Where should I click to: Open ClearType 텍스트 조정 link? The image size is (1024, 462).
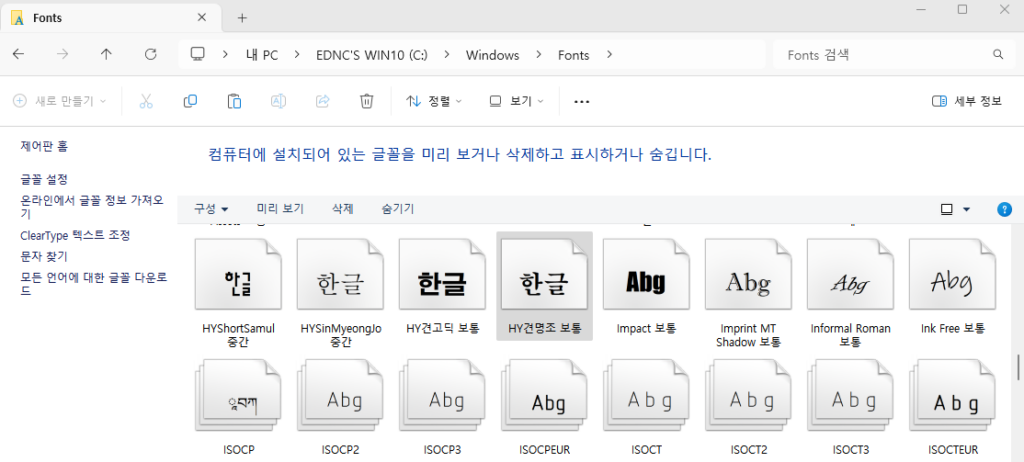[75, 235]
